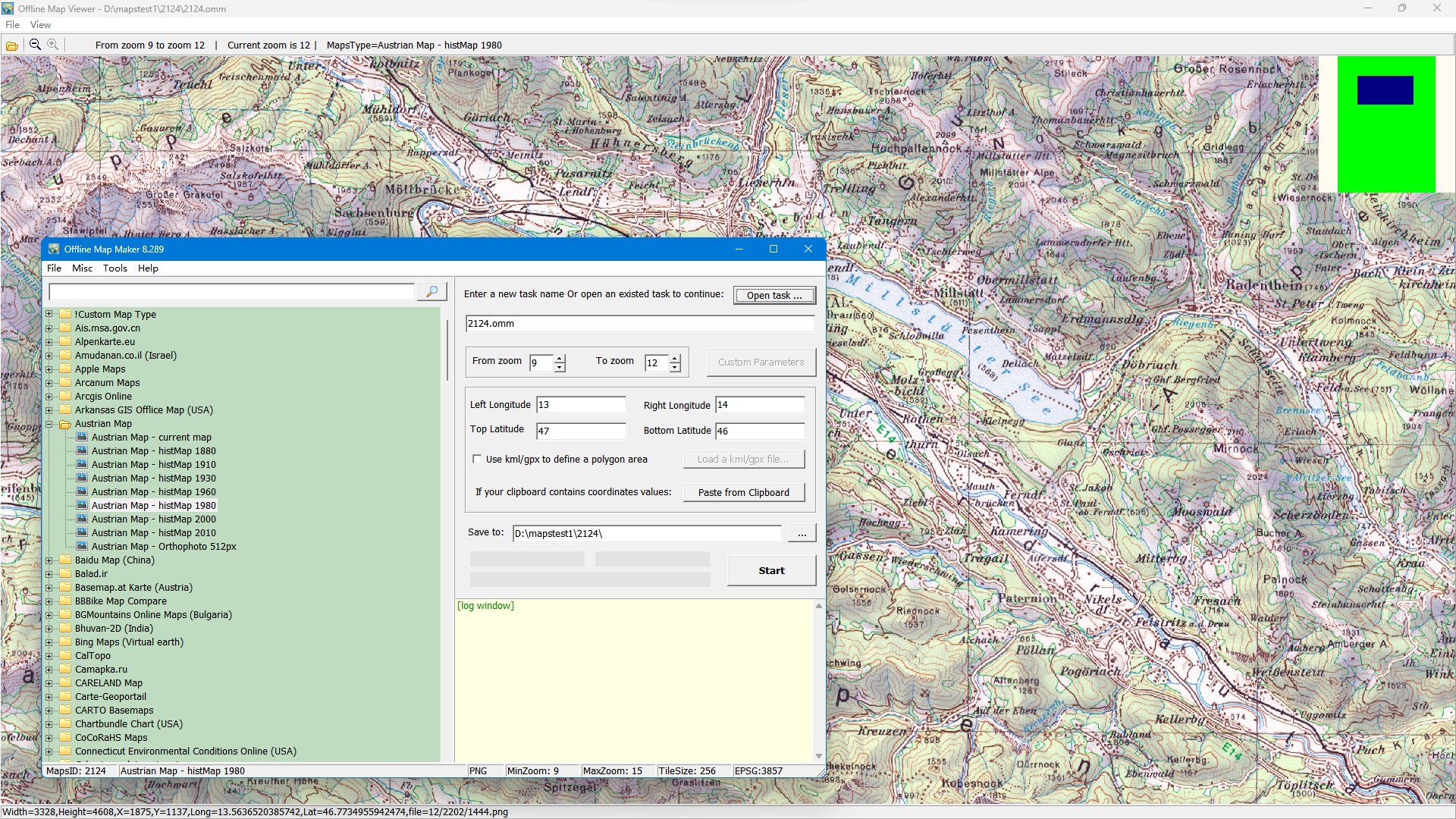Expand the Chartbundle Chart (USA) node
Screen dimensions: 1456x819
coord(49,724)
